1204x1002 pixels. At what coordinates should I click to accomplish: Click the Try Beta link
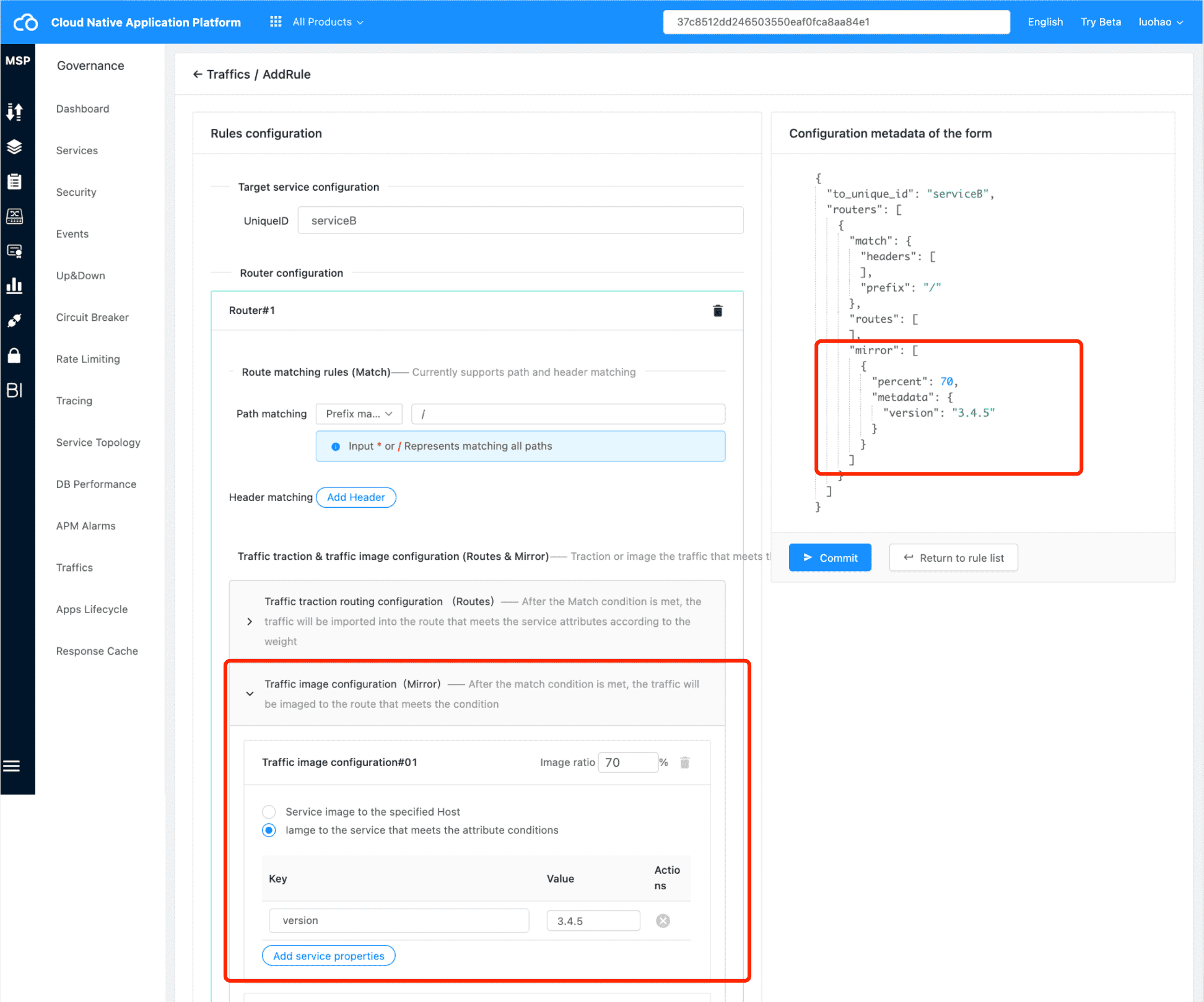(x=1101, y=22)
